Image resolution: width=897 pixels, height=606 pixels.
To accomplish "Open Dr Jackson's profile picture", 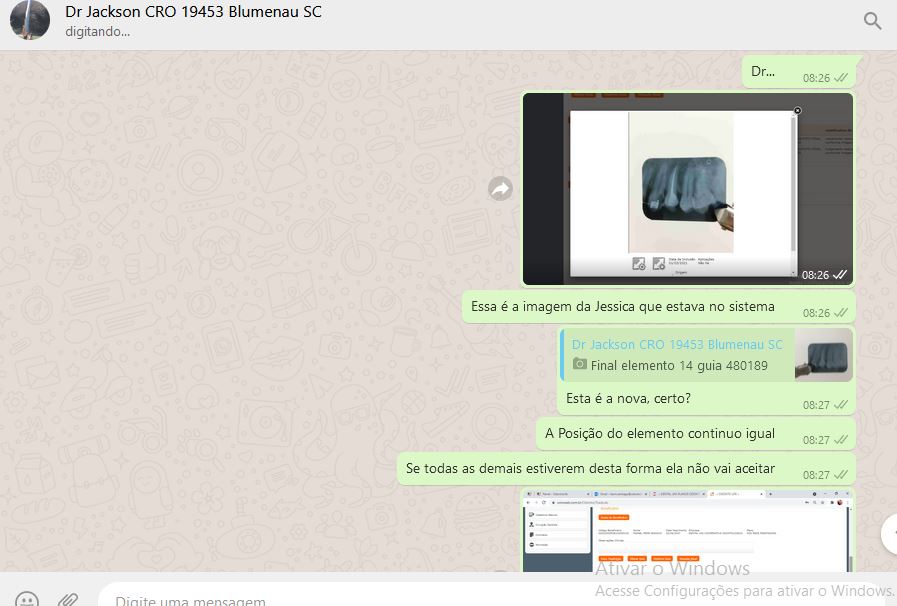I will tap(30, 19).
